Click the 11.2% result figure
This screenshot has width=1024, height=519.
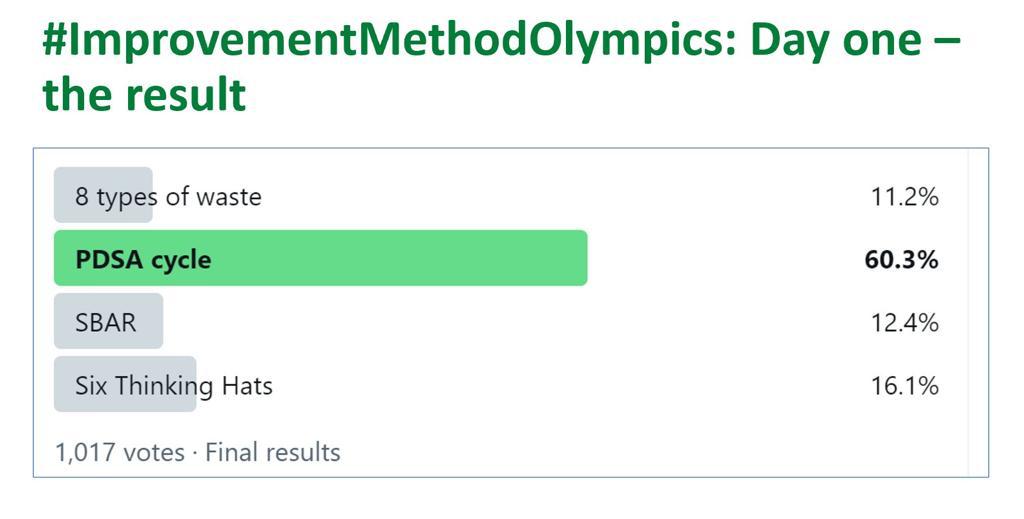tap(904, 197)
